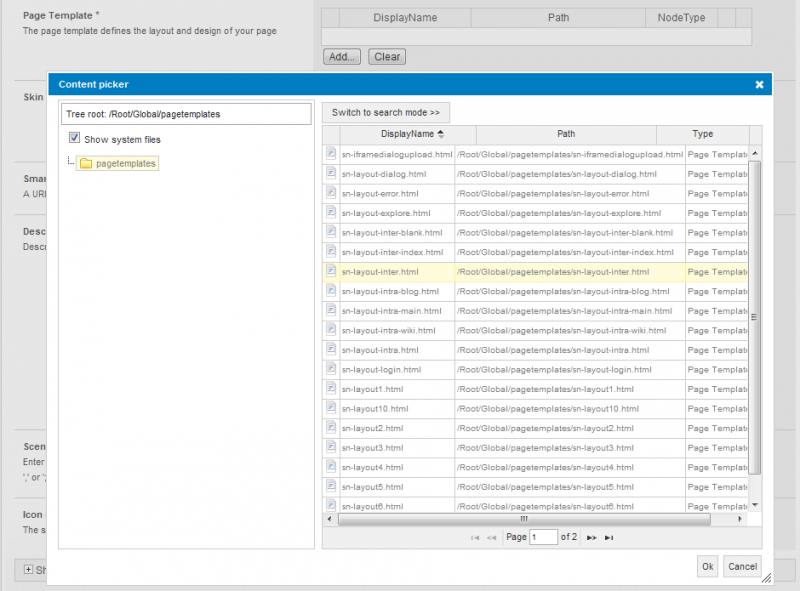
Task: Click background DisplayName column header
Action: click(405, 18)
